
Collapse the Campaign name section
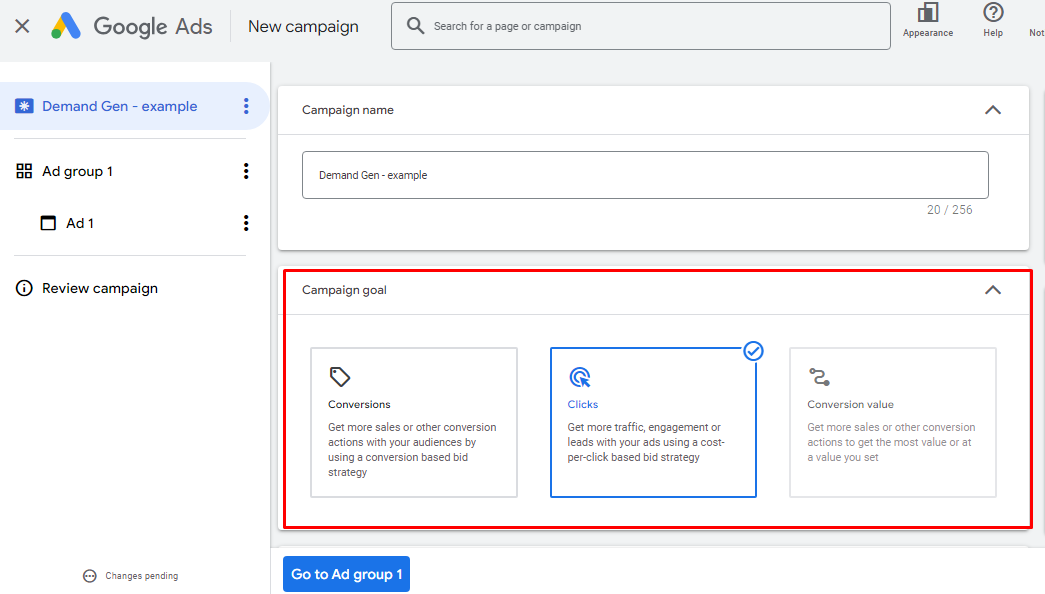[993, 110]
